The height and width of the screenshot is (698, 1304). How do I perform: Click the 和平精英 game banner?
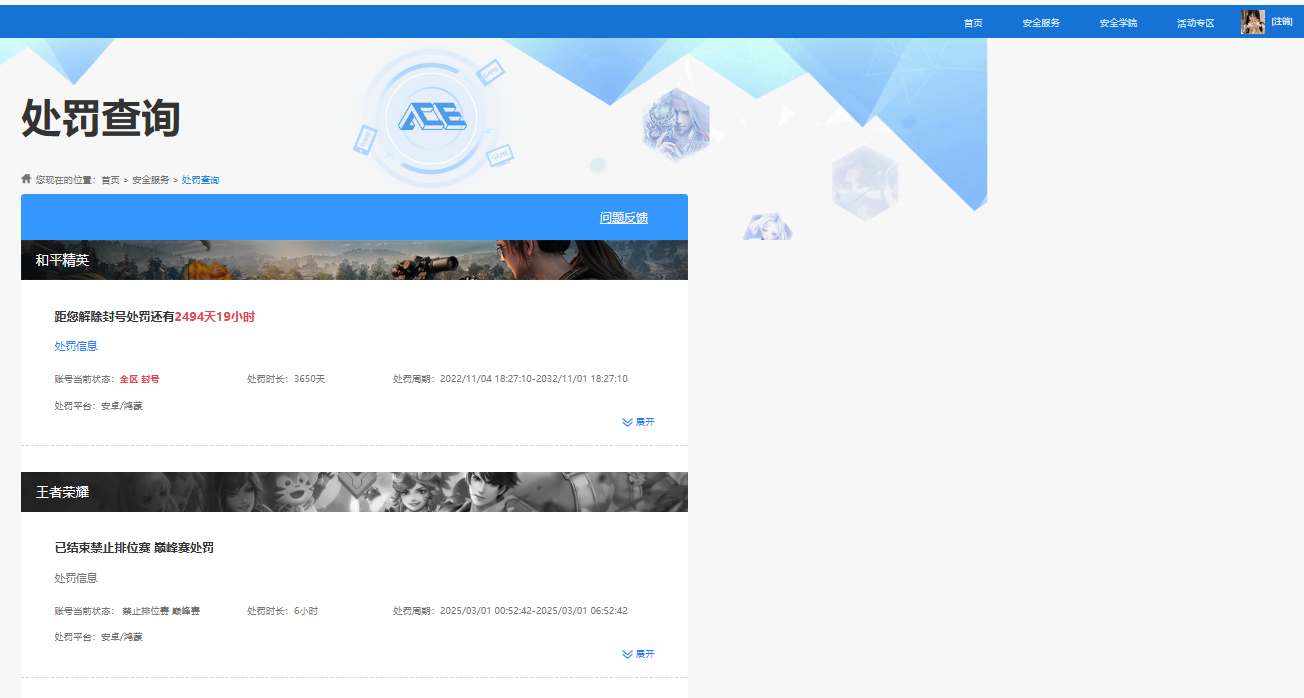354,260
